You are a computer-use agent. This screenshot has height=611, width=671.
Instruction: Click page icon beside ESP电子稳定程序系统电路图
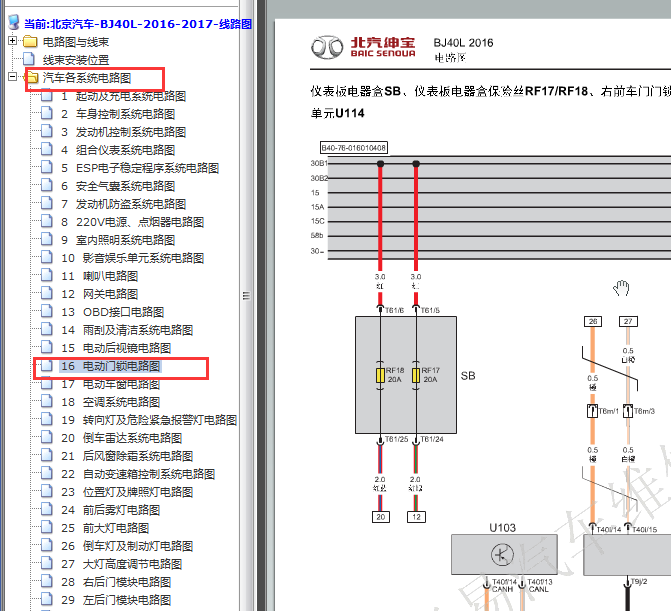tap(47, 167)
